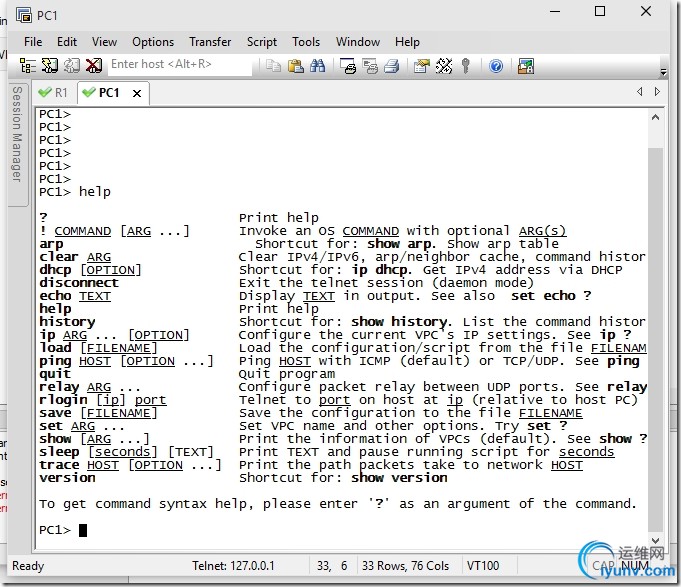Viewport: 681px width, 587px height.
Task: Click the Ready status bar text
Action: point(28,565)
